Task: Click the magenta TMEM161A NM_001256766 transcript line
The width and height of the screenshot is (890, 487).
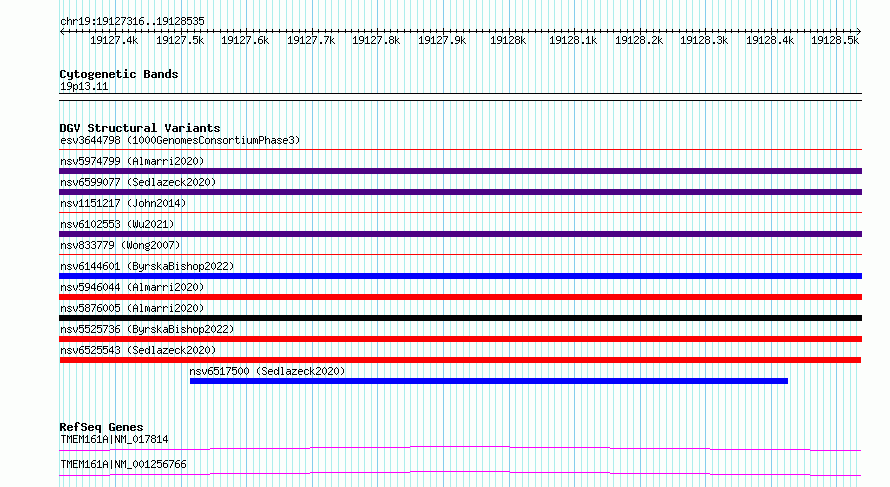Action: pyautogui.click(x=460, y=473)
